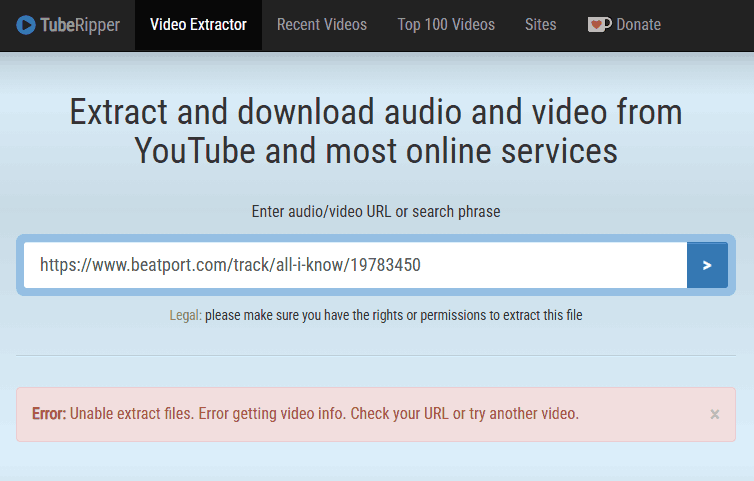Click the 'Legal:' notice label
This screenshot has height=481, width=754.
186,316
